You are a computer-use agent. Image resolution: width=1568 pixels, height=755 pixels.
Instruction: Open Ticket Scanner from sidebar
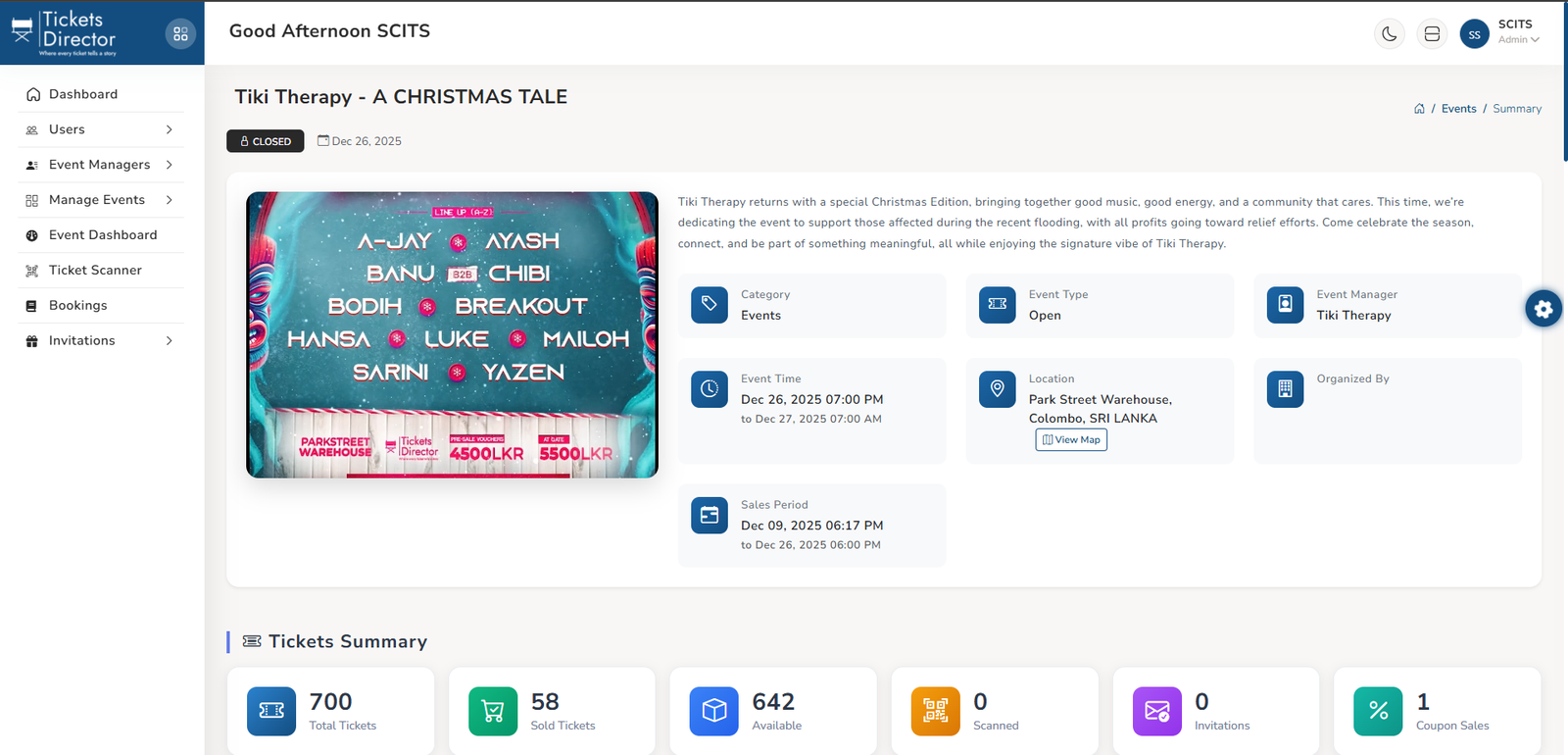95,271
